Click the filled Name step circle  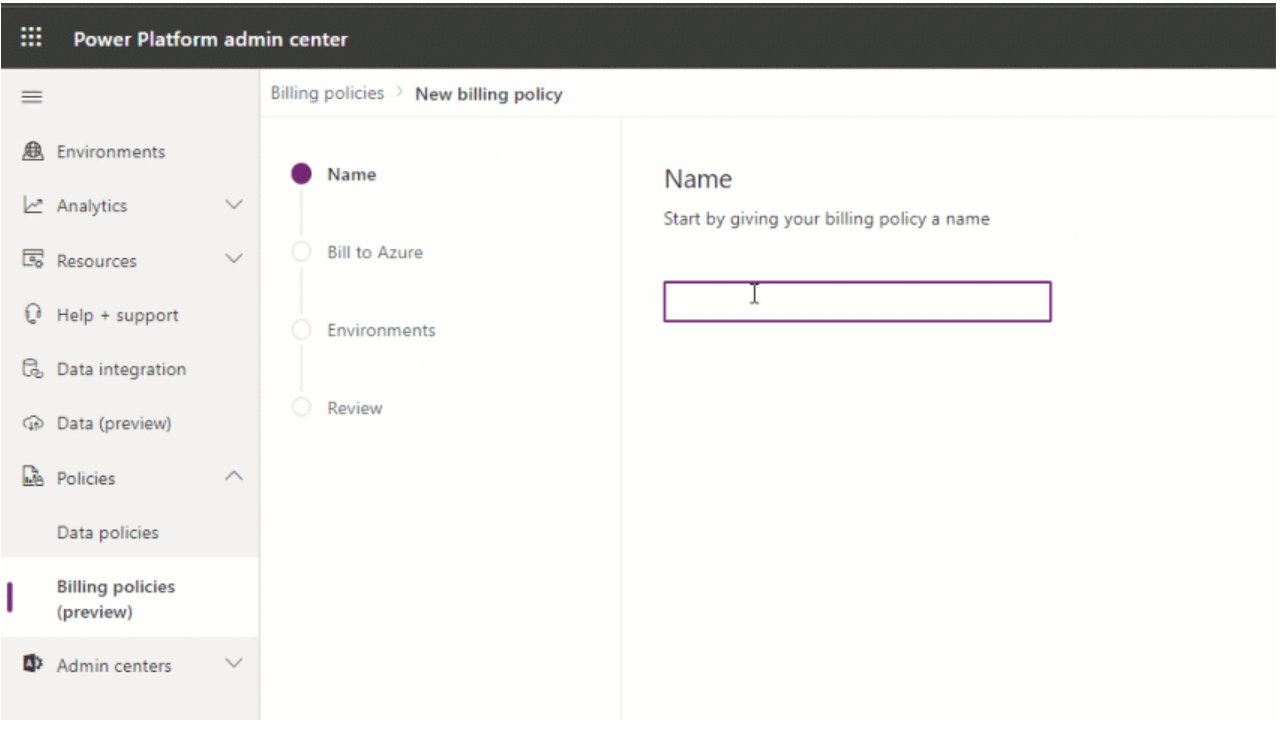[x=301, y=174]
